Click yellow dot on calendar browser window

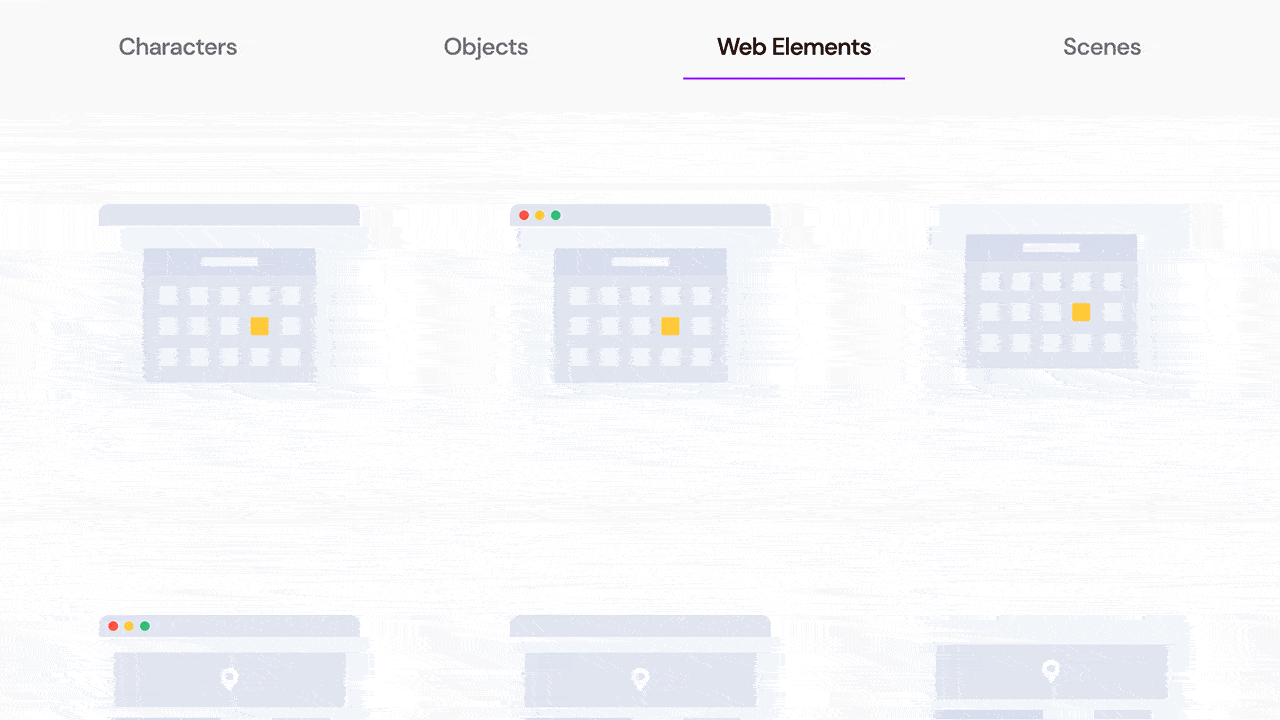pos(540,215)
